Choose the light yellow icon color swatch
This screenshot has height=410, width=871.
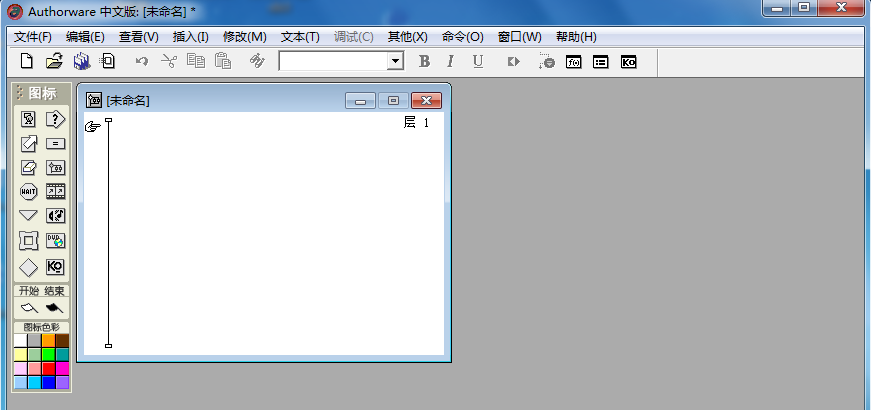21,354
